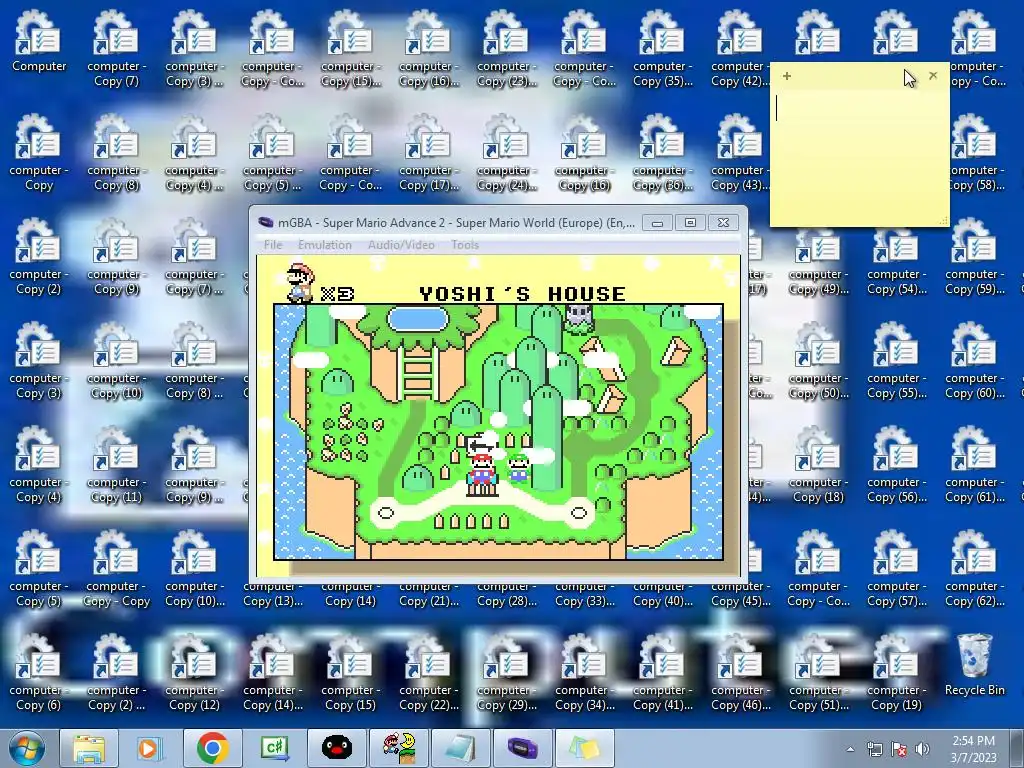This screenshot has height=768, width=1024.
Task: Click inside the yellow sticky note text area
Action: pyautogui.click(x=859, y=155)
